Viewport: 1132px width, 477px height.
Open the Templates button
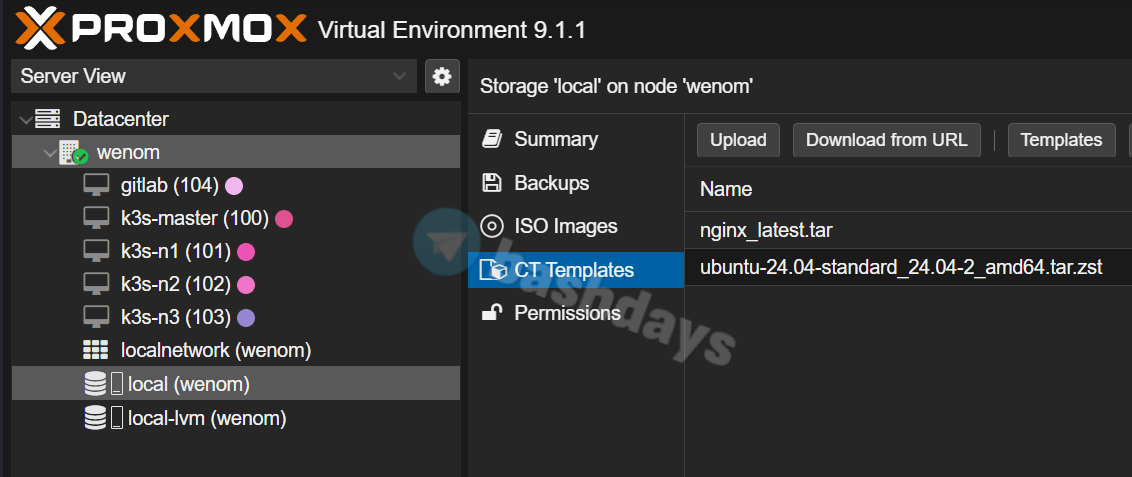pyautogui.click(x=1061, y=140)
